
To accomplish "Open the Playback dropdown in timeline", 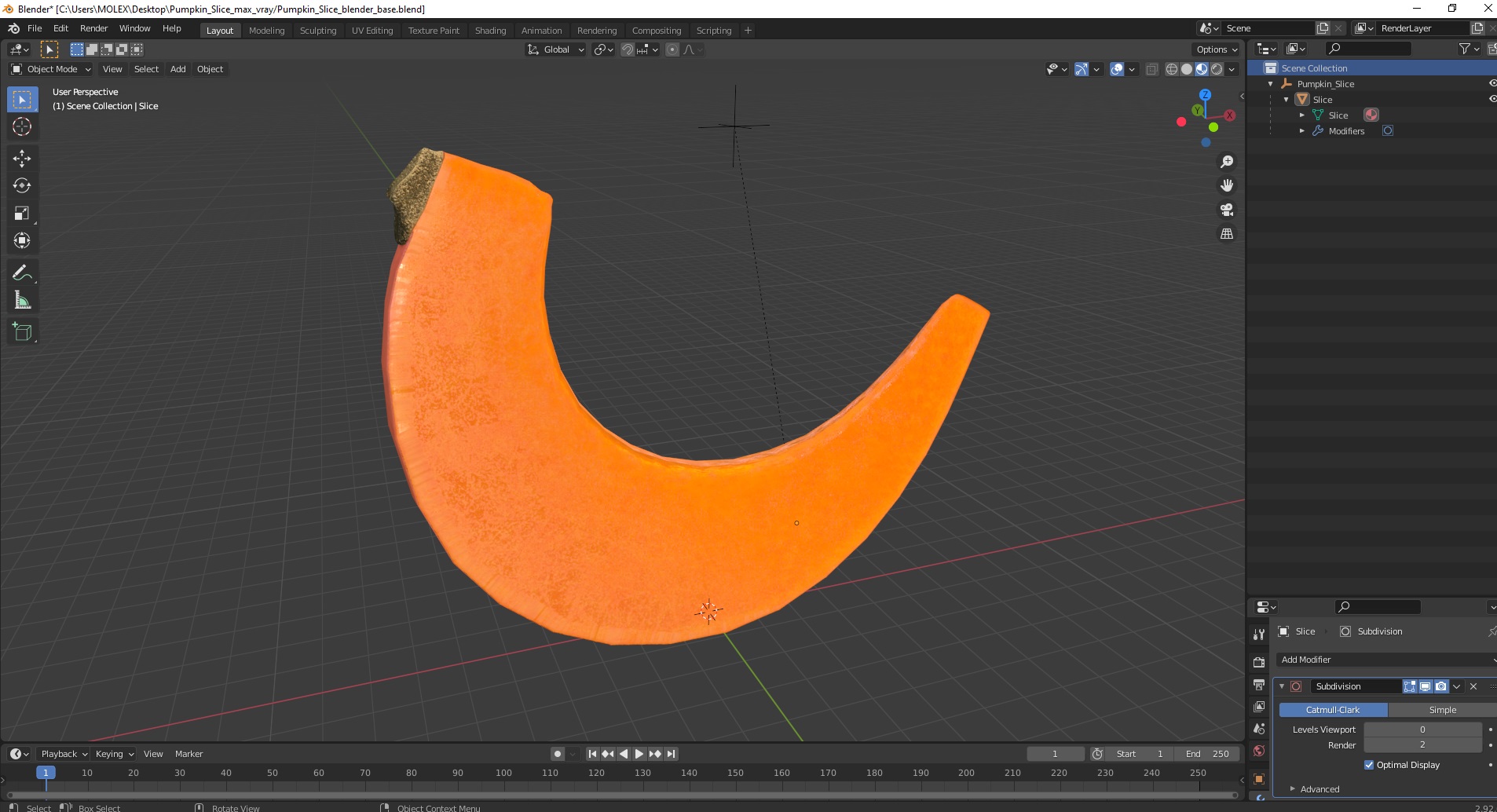I will point(64,754).
